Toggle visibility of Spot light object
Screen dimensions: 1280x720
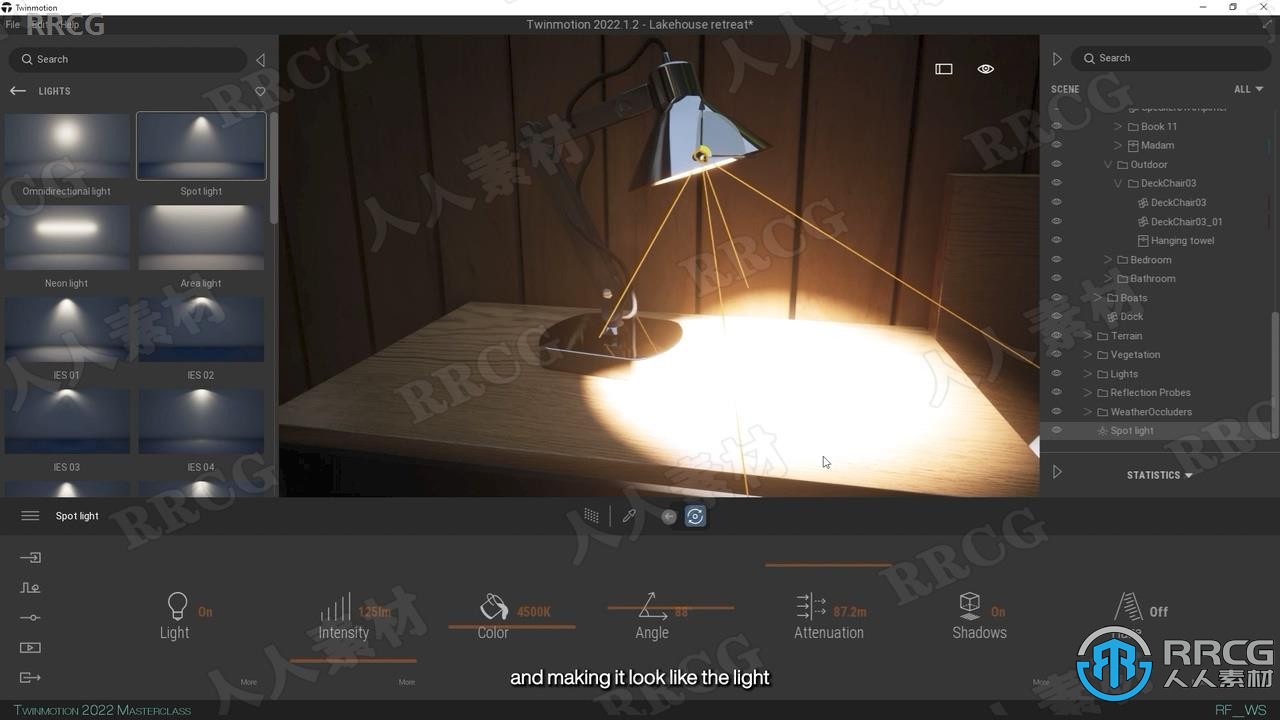pyautogui.click(x=1056, y=431)
